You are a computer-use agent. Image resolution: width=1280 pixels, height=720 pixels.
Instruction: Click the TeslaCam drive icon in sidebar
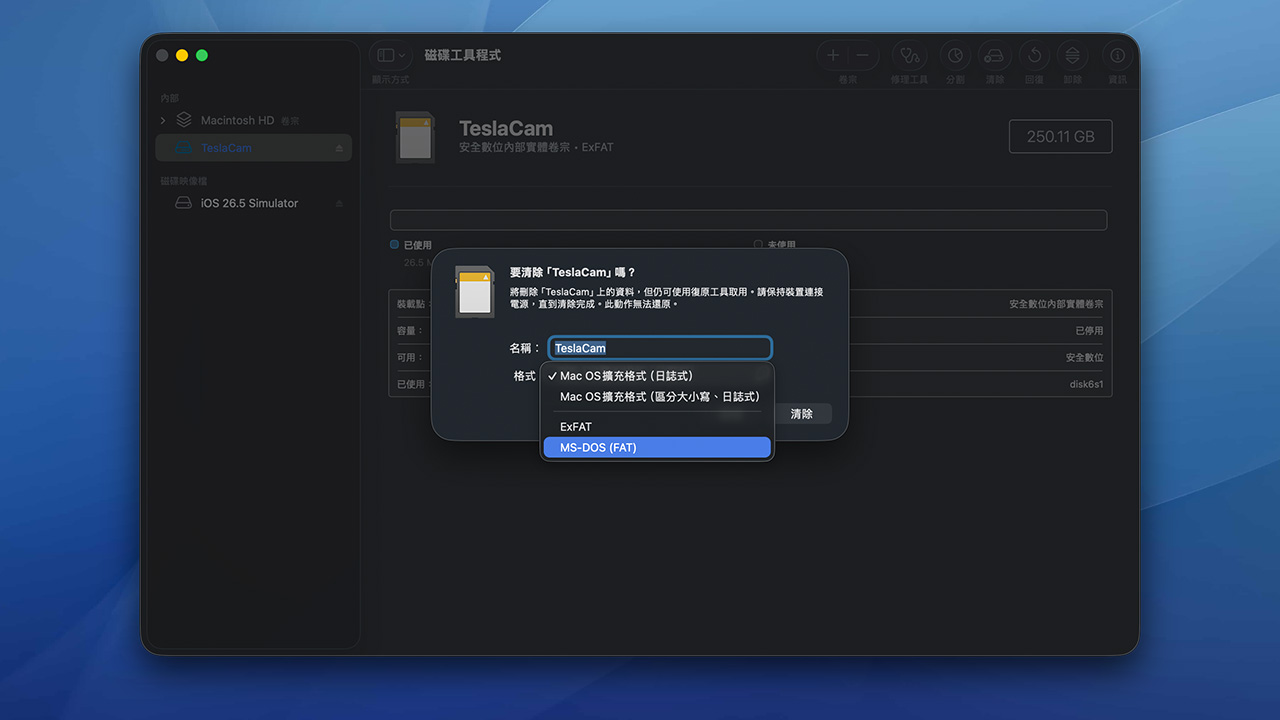click(184, 148)
